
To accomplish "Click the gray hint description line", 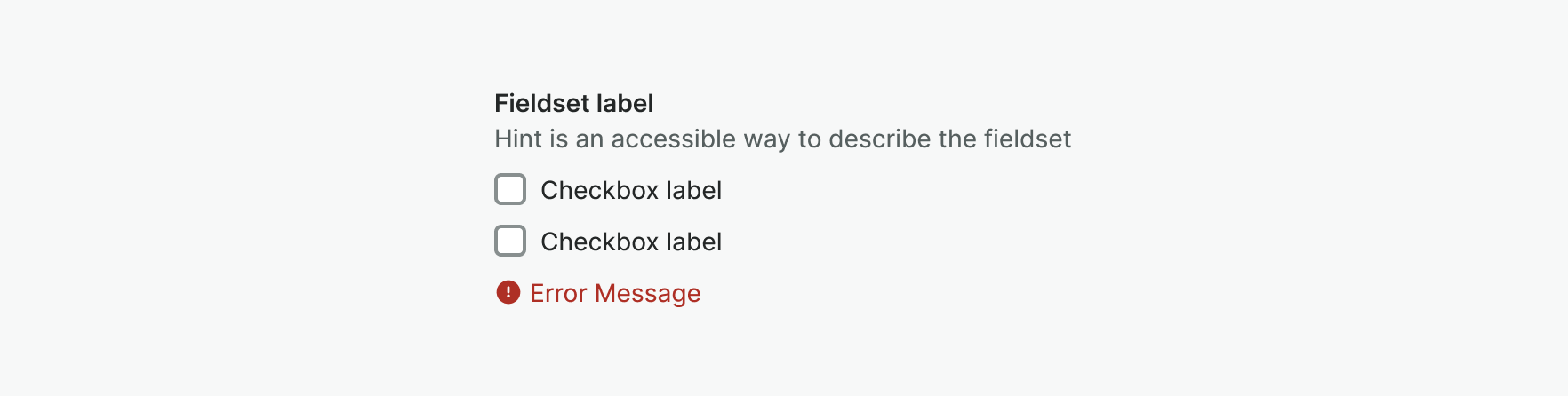I will 782,139.
